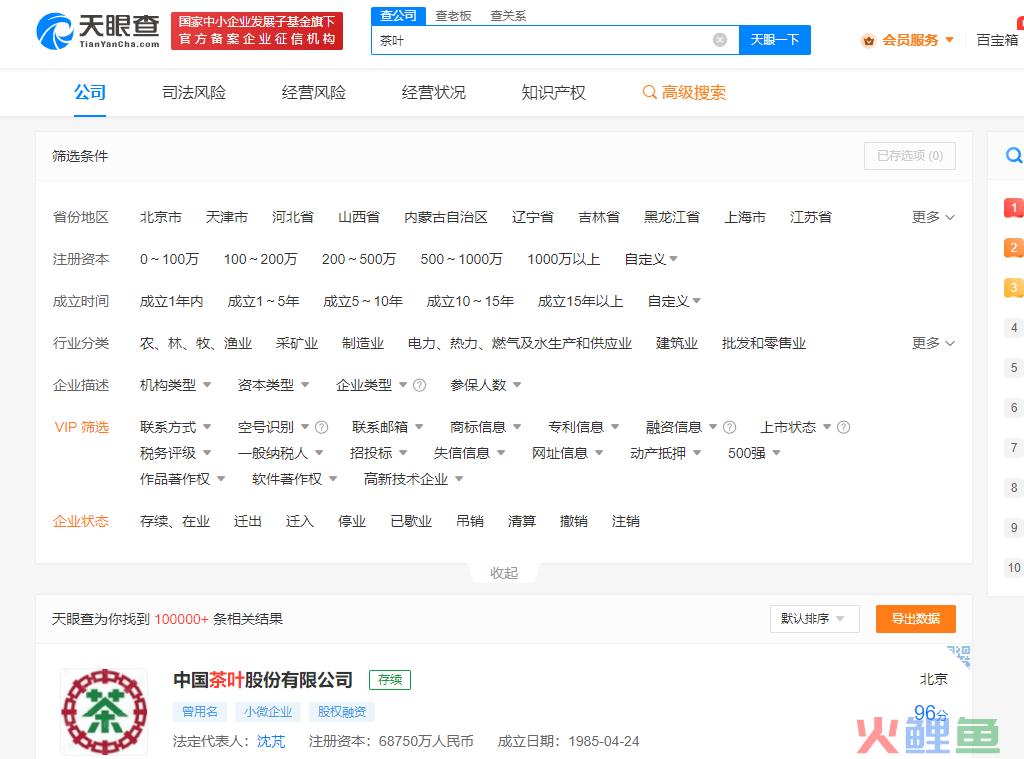Open the 500强 VIP filter dropdown

point(754,453)
